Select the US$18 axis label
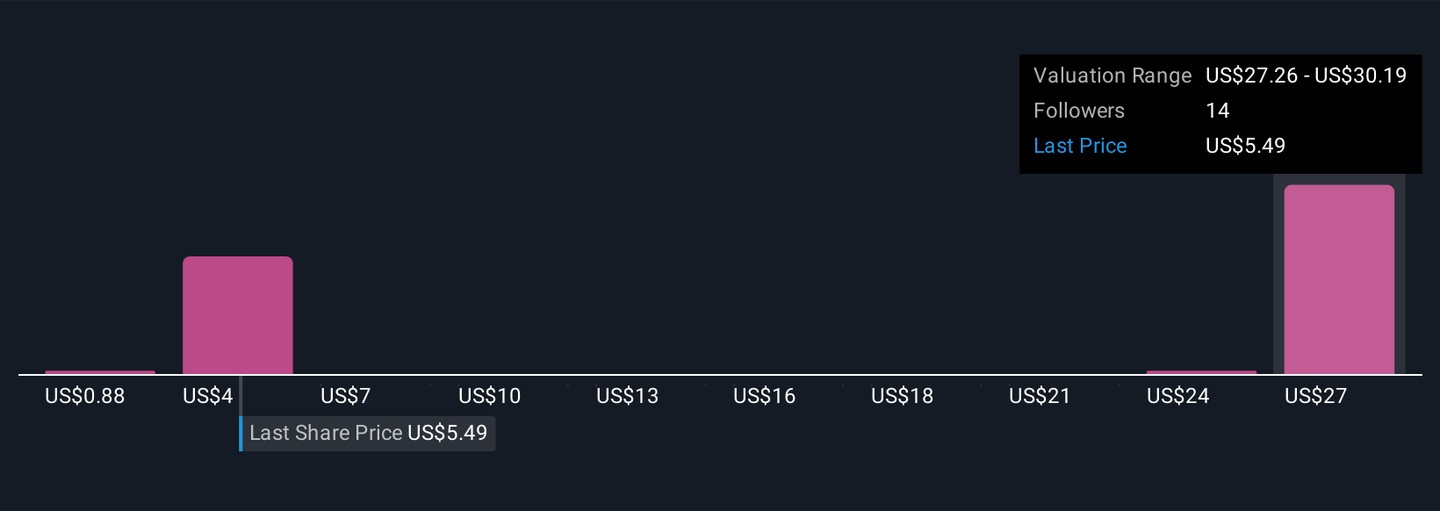The width and height of the screenshot is (1440, 511). point(902,396)
